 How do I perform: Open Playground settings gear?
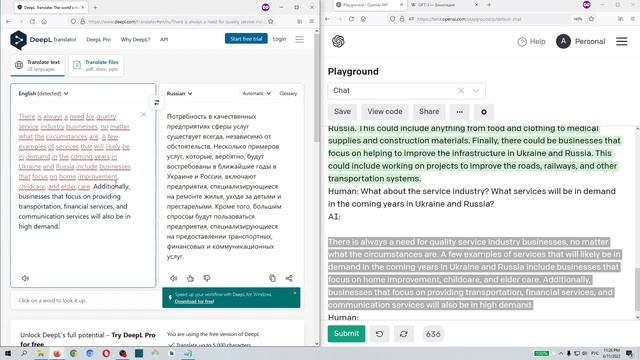coord(484,112)
